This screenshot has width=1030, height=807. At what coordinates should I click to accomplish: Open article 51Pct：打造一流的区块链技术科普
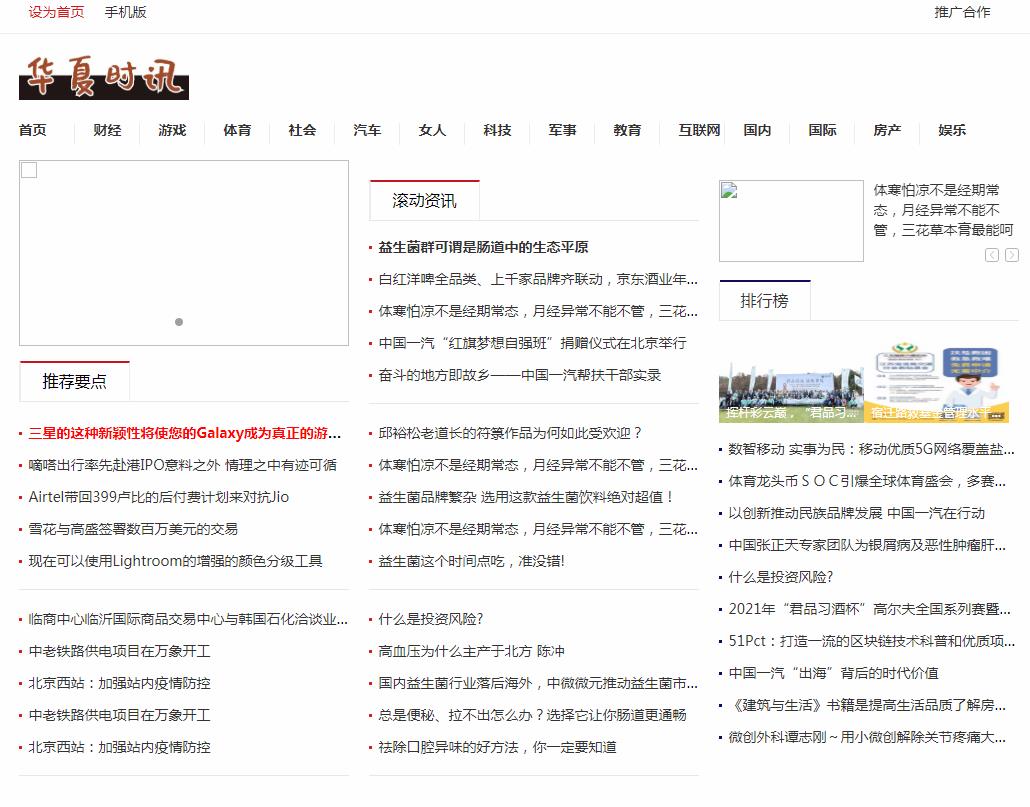point(872,641)
